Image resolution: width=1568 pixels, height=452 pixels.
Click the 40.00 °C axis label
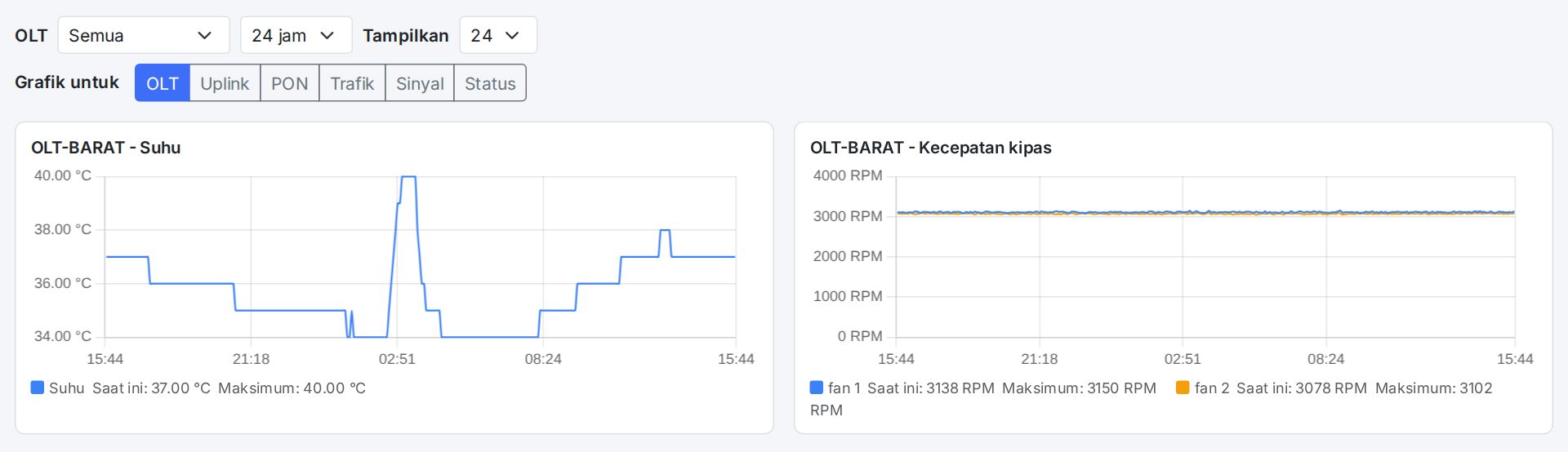[x=63, y=175]
